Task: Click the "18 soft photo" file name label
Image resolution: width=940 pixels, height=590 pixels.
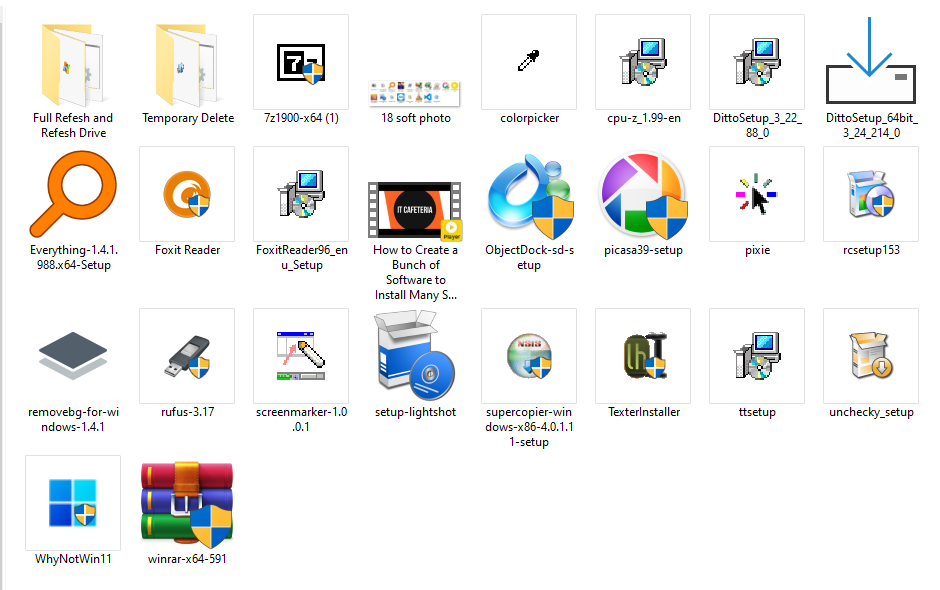Action: (x=415, y=118)
